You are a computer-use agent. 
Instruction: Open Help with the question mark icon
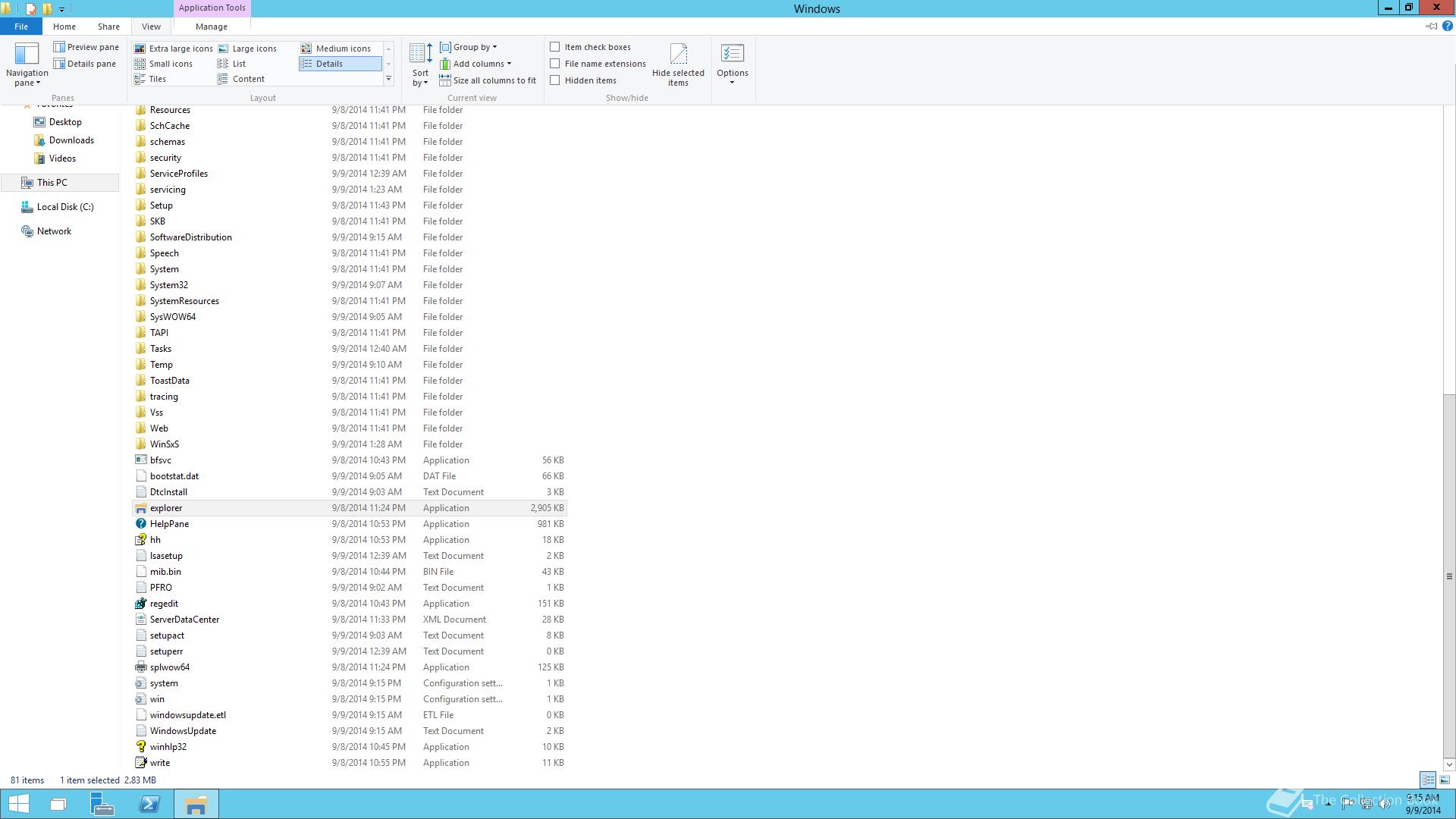1447,27
